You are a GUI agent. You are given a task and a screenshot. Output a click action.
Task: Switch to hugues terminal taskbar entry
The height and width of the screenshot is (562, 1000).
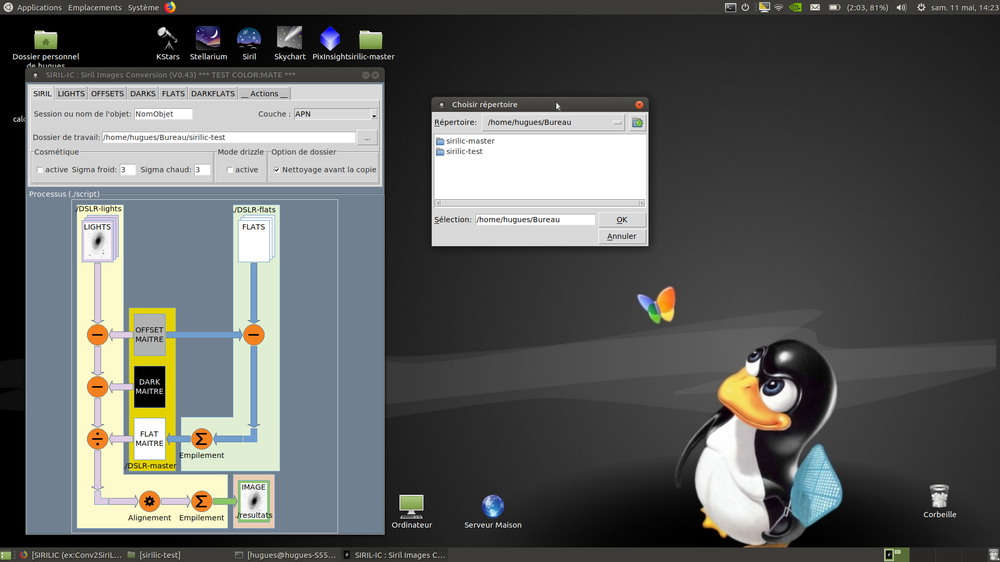click(286, 555)
